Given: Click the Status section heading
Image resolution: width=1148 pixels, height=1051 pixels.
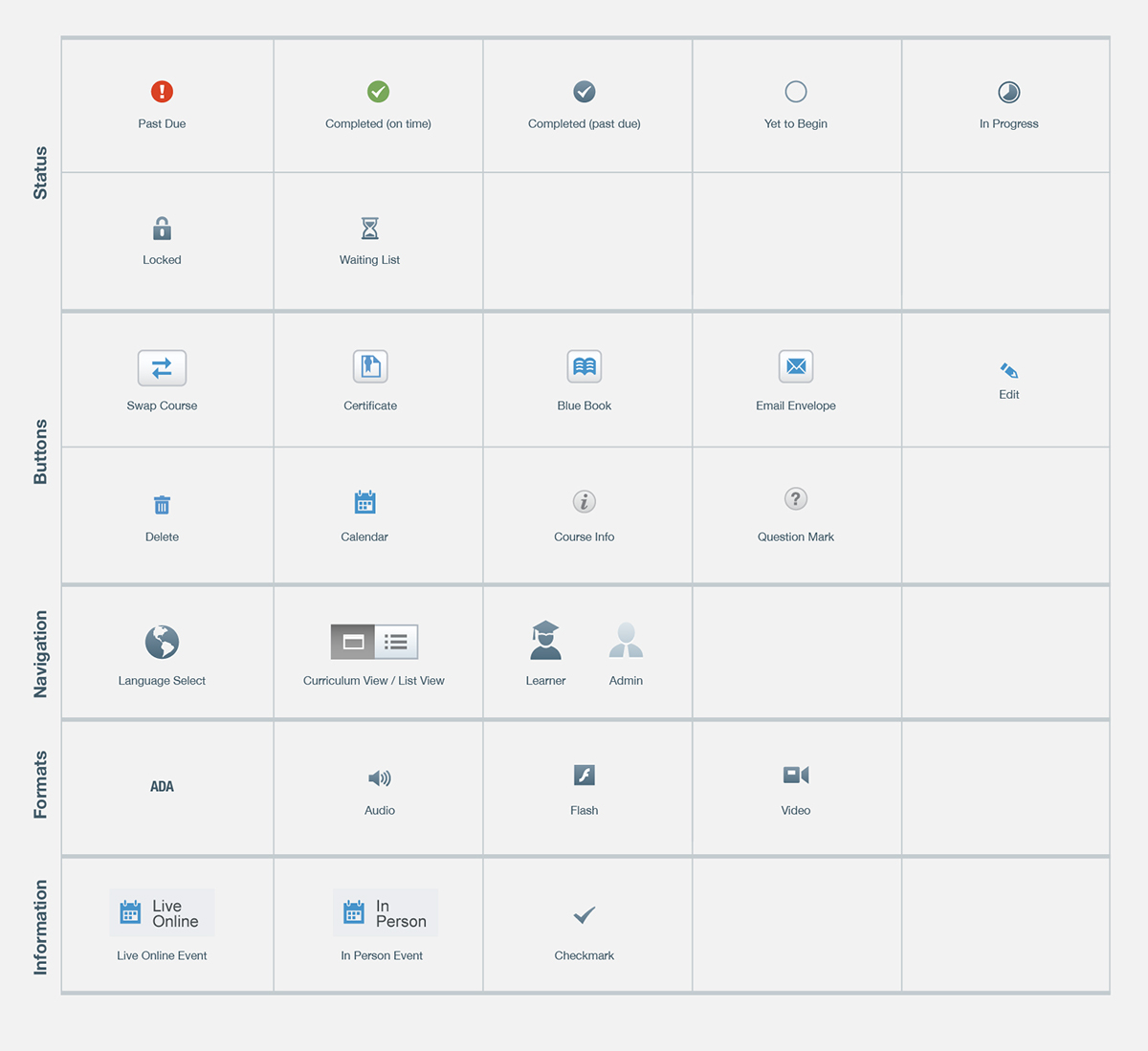Looking at the screenshot, I should pos(40,173).
